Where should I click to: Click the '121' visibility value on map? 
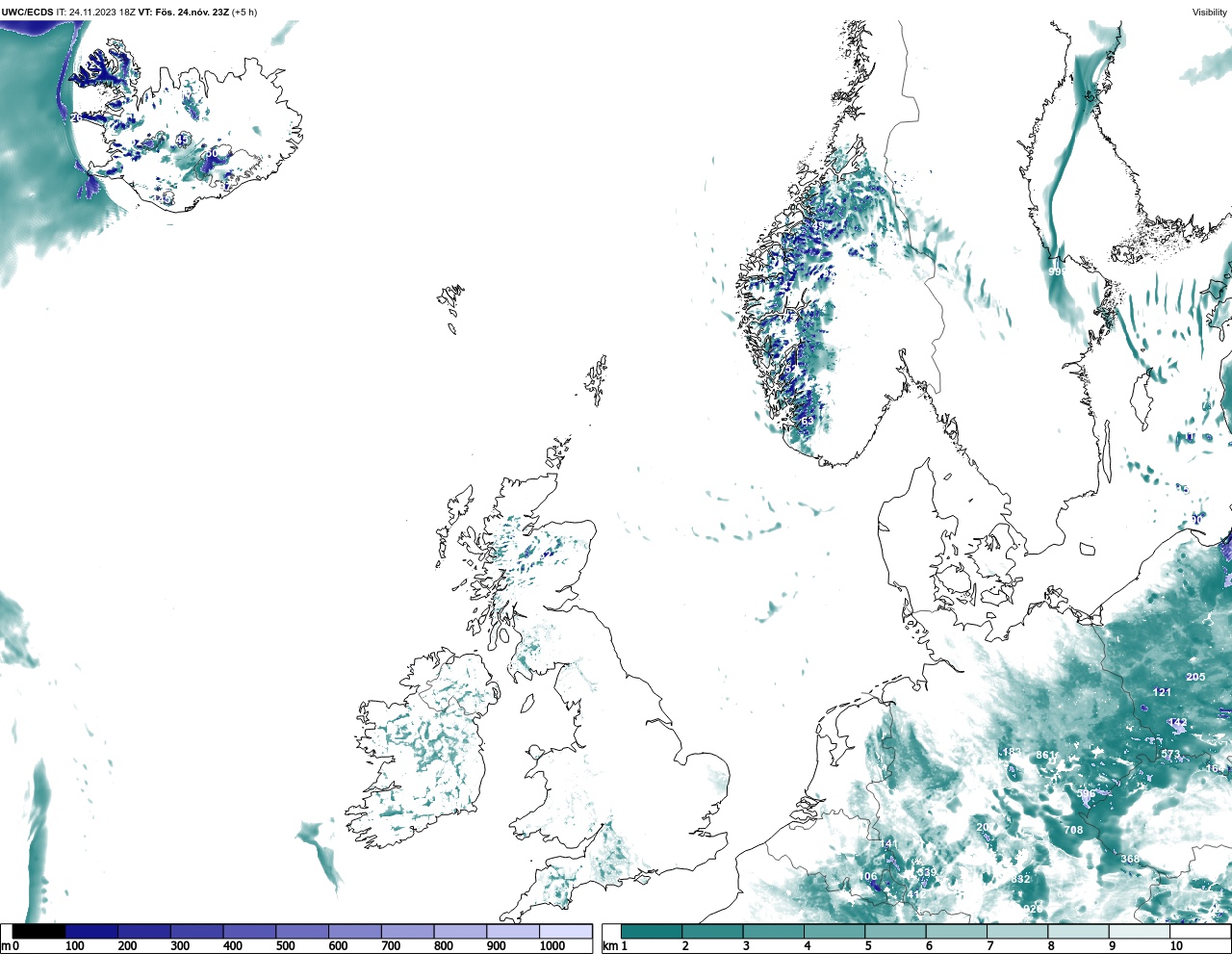point(1162,692)
